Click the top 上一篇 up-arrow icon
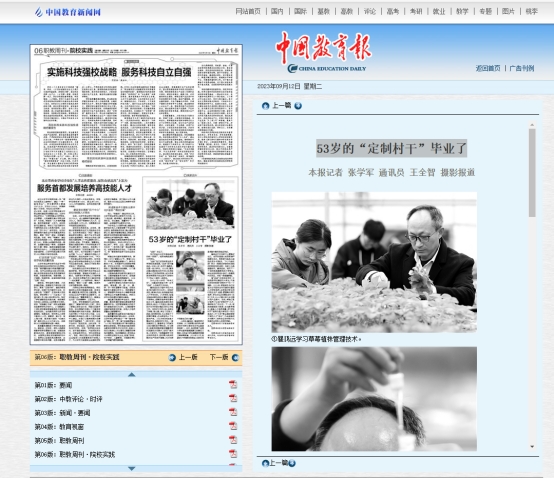 pos(265,106)
